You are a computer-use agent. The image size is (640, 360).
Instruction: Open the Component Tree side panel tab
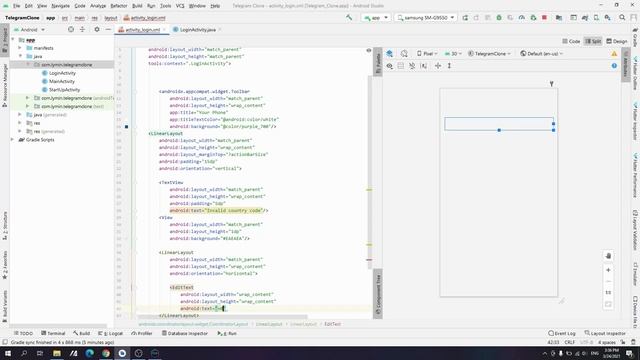tap(378, 294)
